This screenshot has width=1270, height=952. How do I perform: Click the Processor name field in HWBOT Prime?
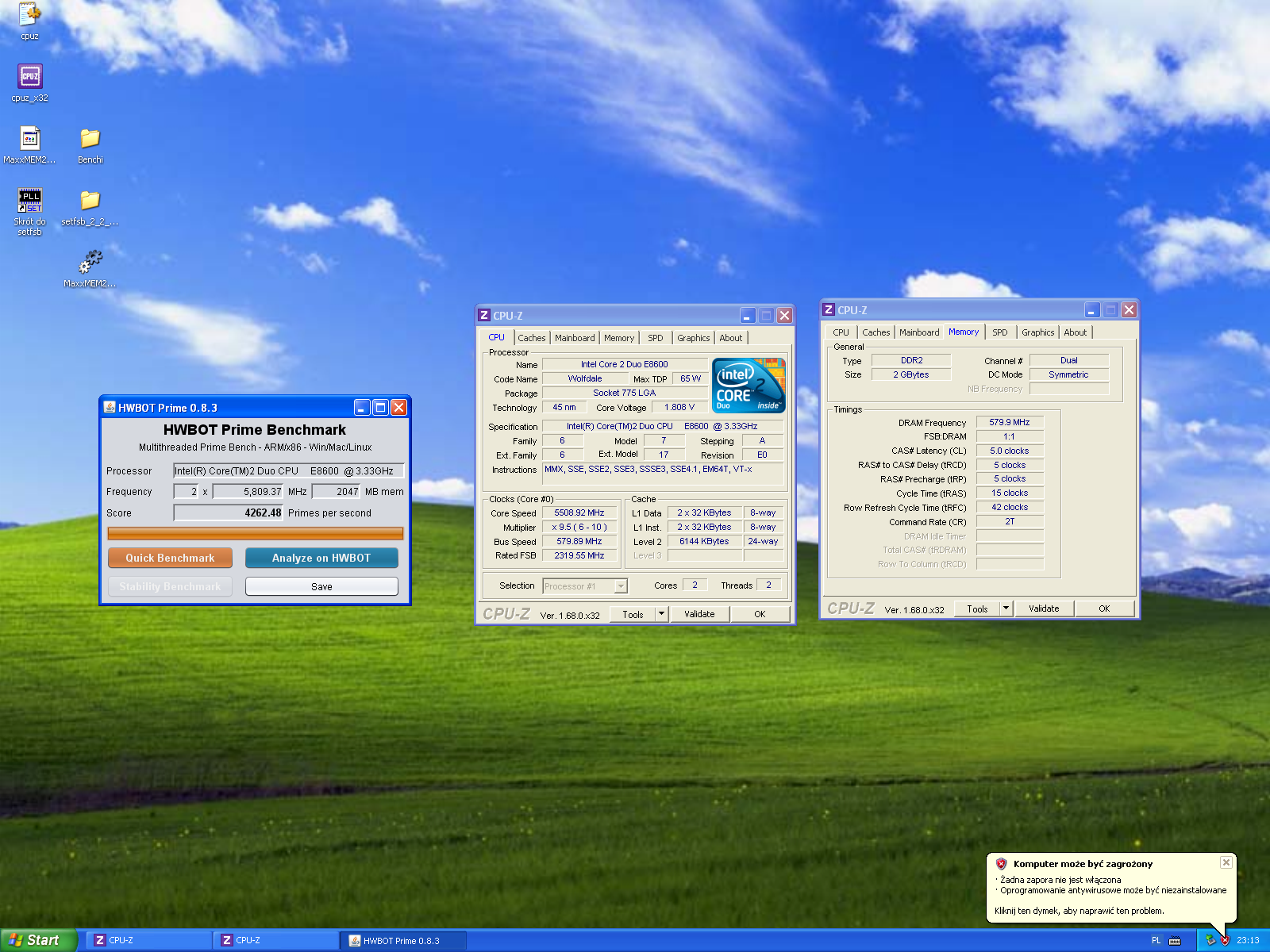tap(289, 470)
